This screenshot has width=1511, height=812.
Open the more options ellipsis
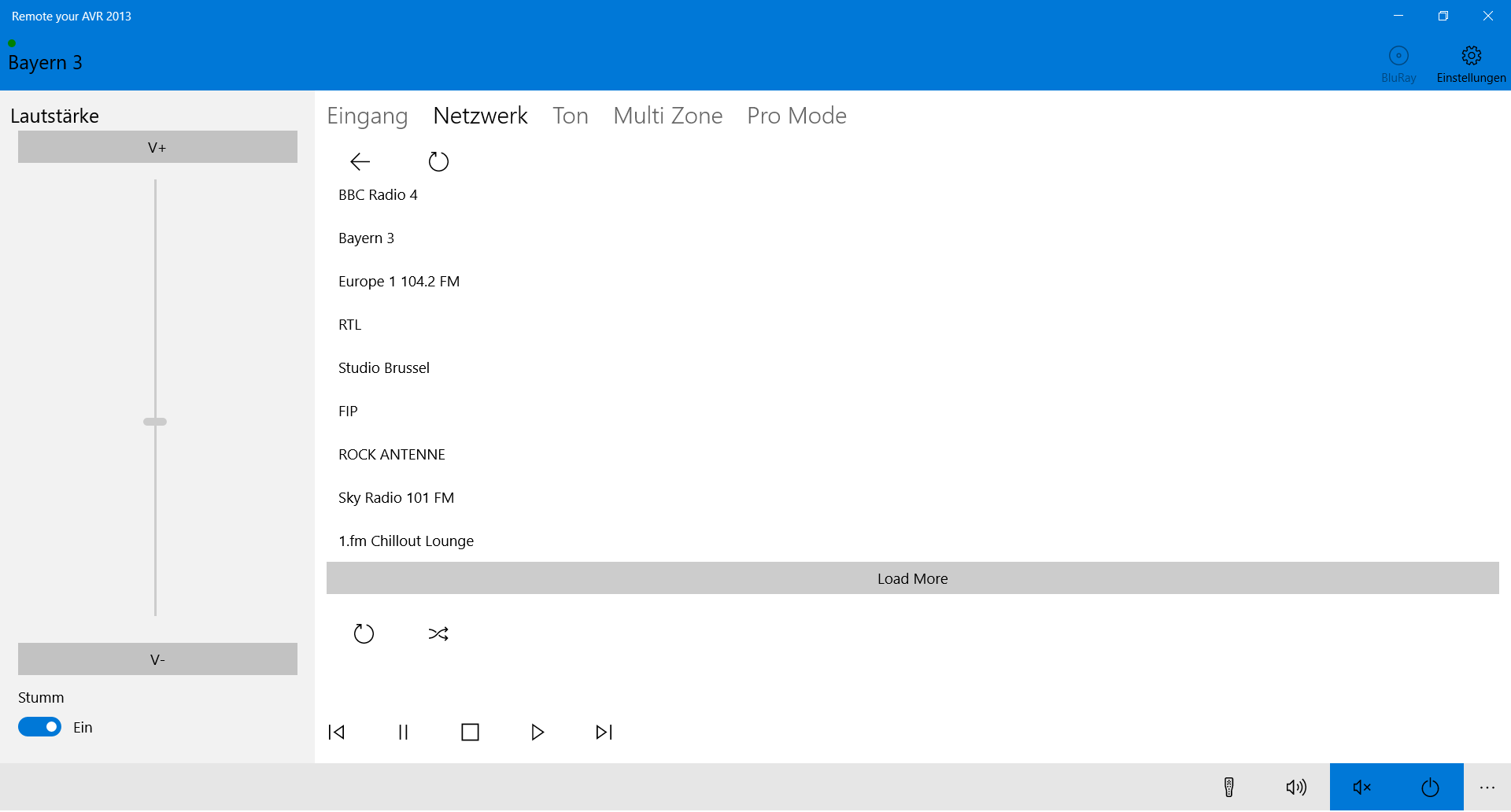pos(1487,788)
